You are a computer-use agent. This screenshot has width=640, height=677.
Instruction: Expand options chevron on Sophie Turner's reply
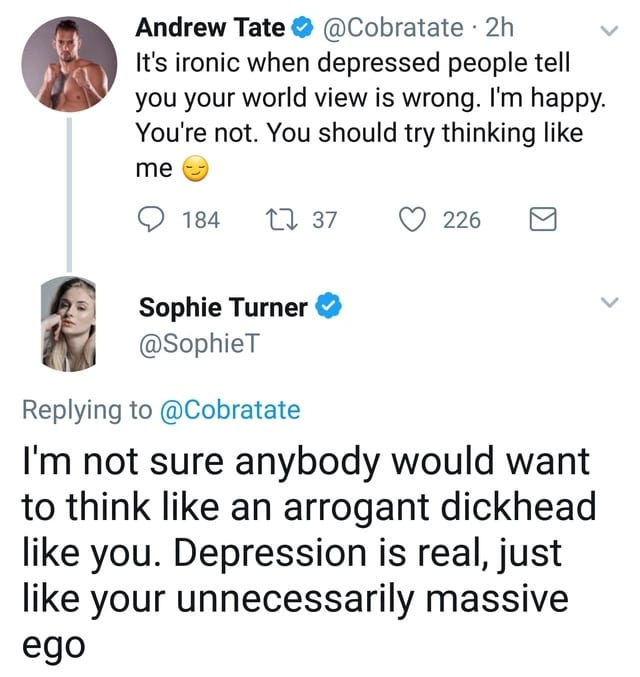coord(609,301)
